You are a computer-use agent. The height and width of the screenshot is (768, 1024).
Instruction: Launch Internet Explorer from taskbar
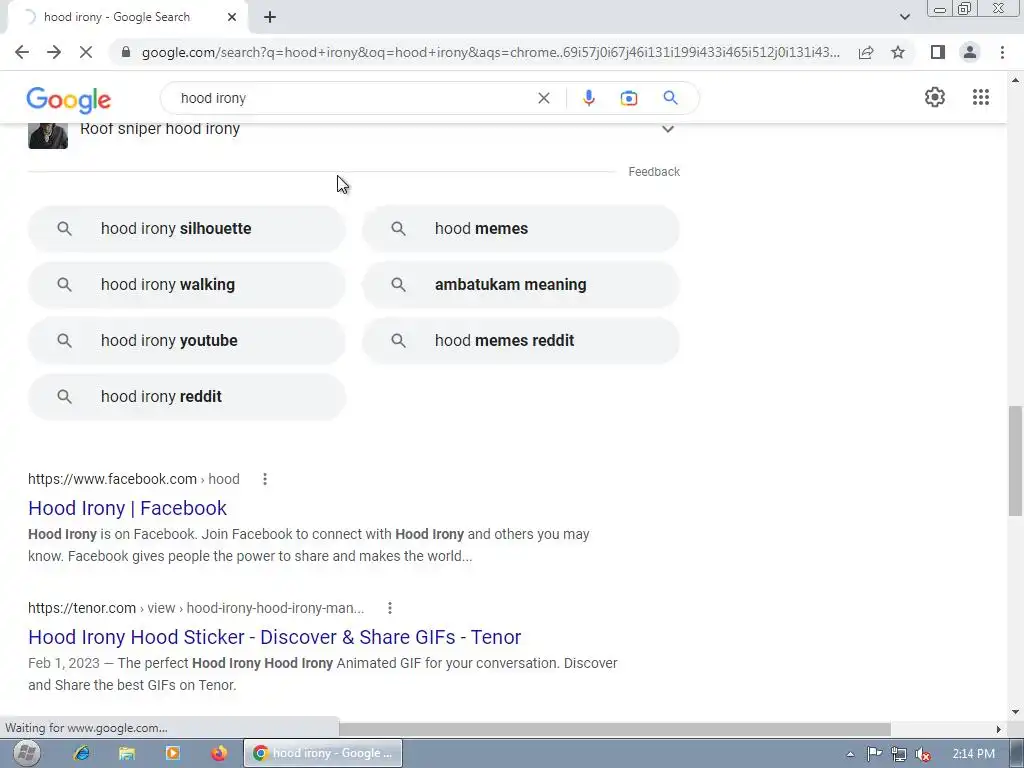coord(82,753)
